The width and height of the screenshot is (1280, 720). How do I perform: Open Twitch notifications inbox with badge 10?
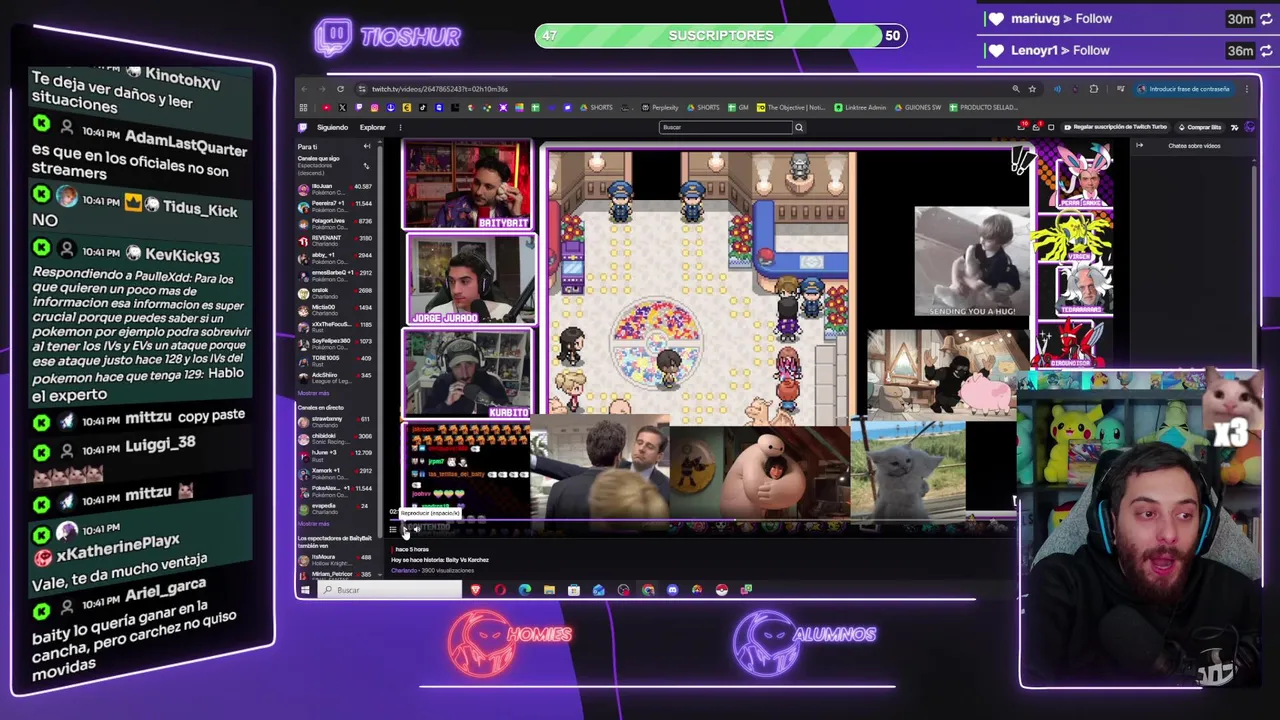(x=1022, y=126)
